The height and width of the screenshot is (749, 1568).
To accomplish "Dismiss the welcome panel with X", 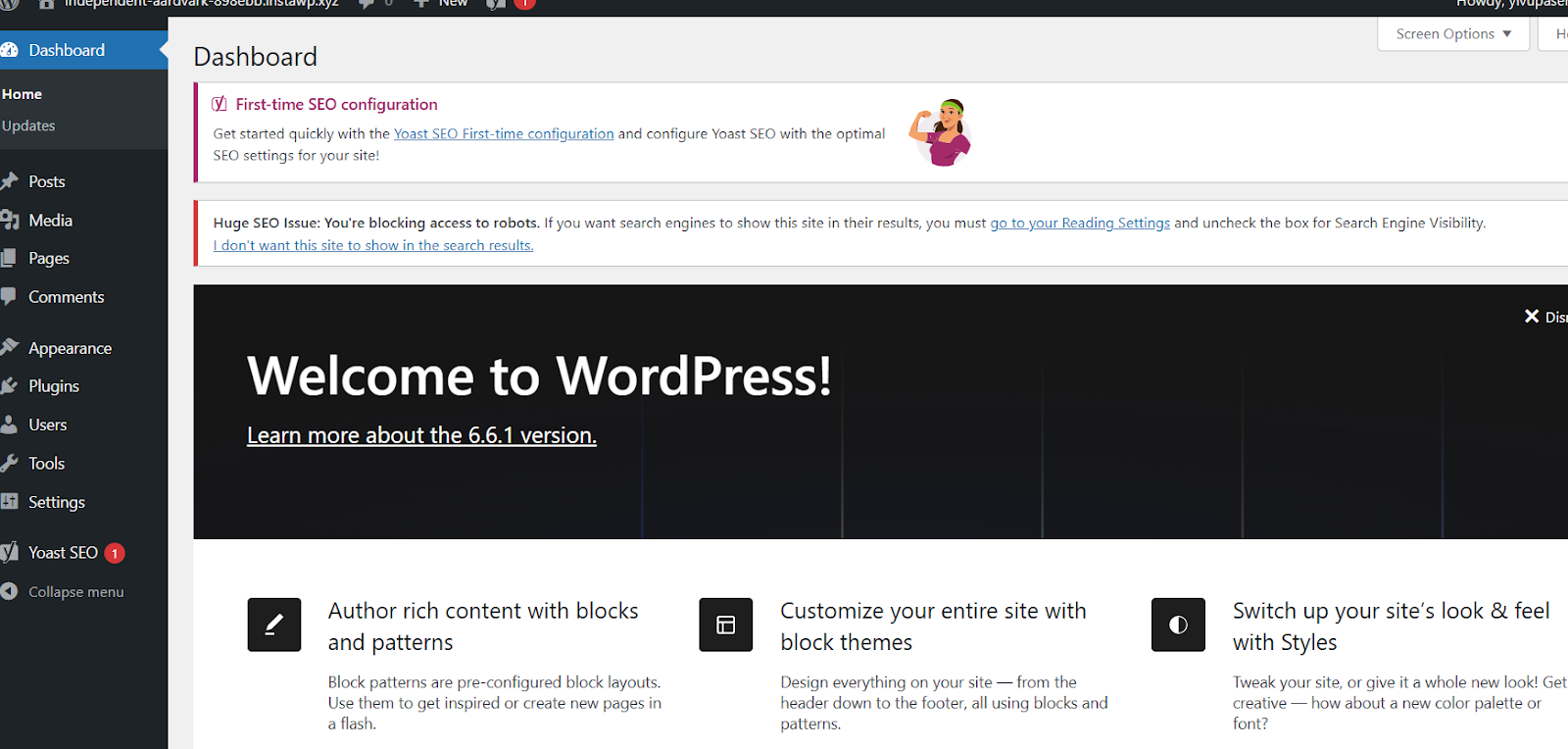I will click(1532, 316).
